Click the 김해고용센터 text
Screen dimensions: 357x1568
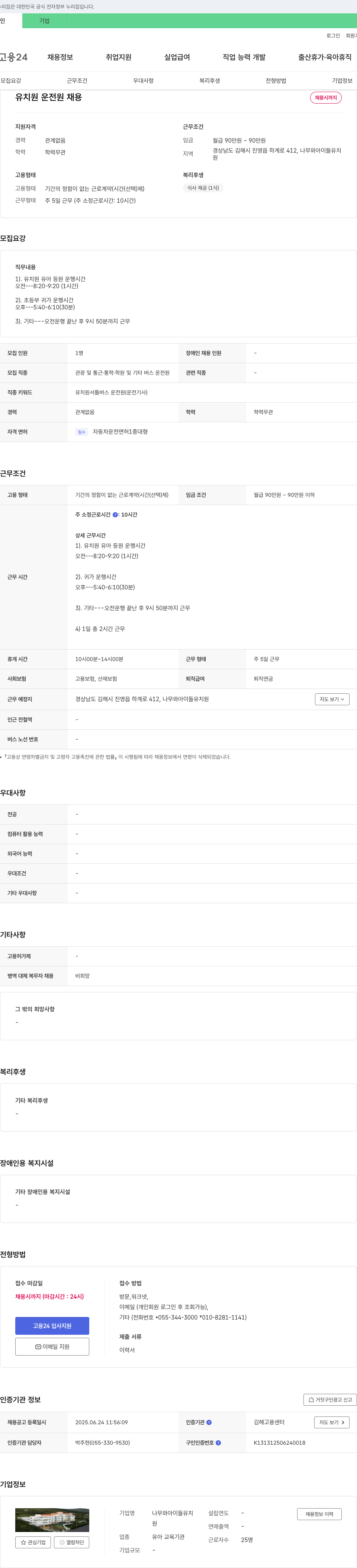coord(269,1422)
